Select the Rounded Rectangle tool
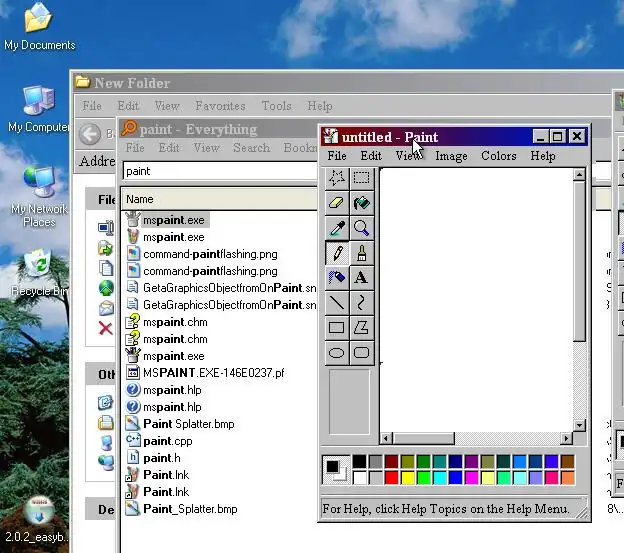 tap(361, 353)
